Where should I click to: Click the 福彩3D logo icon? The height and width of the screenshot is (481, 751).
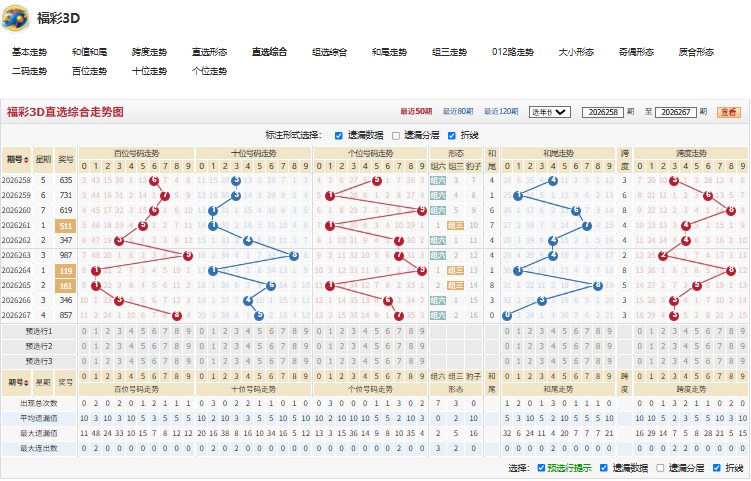click(x=15, y=18)
